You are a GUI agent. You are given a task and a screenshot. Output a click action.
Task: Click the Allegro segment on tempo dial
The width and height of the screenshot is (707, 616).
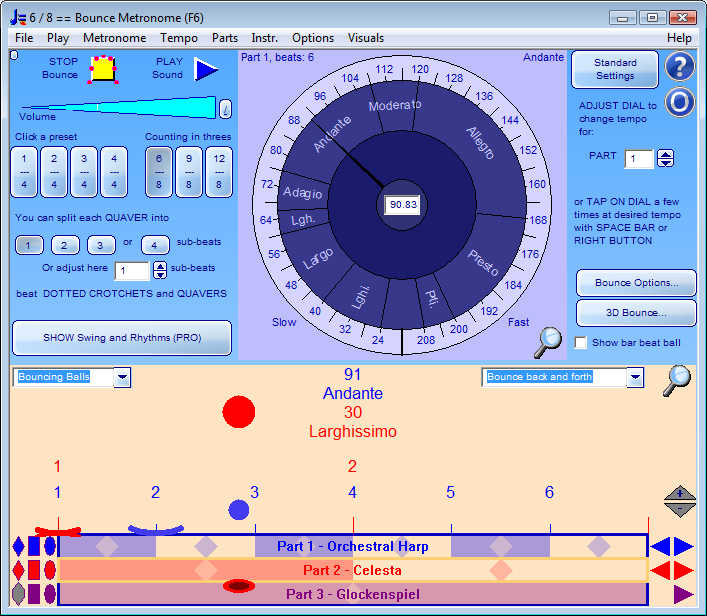(480, 143)
